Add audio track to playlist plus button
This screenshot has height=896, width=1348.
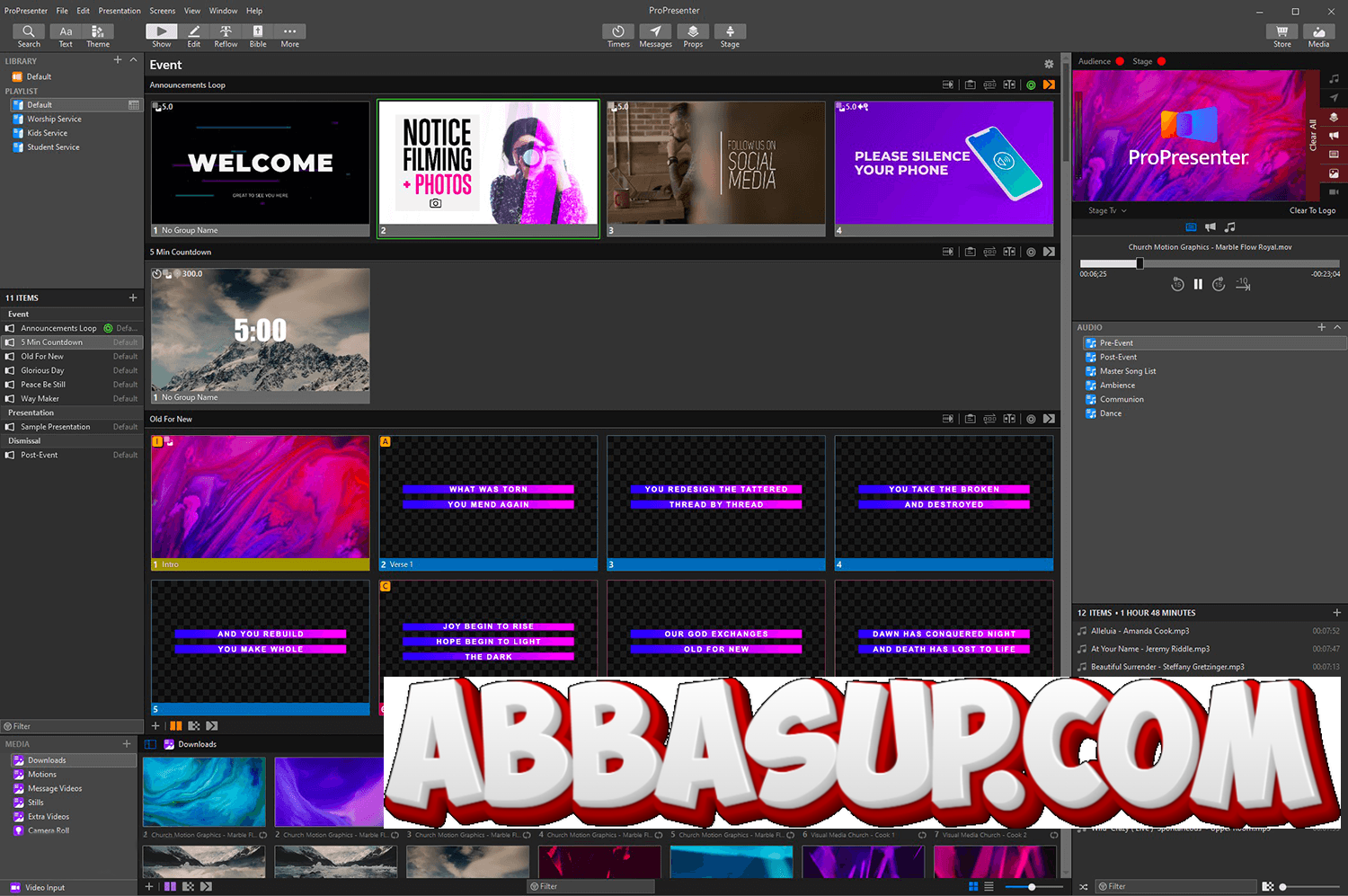tap(1336, 613)
